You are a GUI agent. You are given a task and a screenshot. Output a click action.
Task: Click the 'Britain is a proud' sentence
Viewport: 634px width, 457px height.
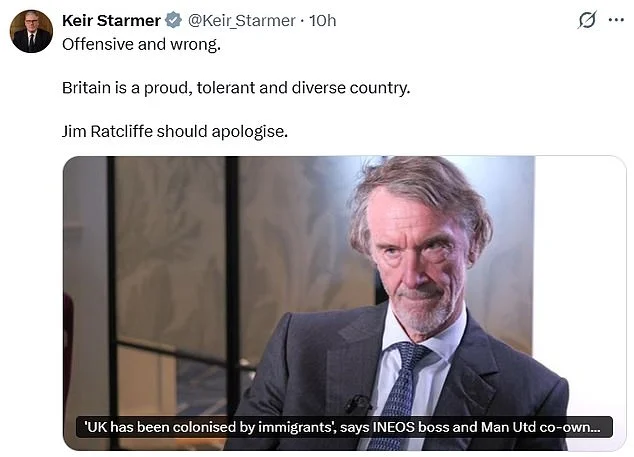click(236, 87)
